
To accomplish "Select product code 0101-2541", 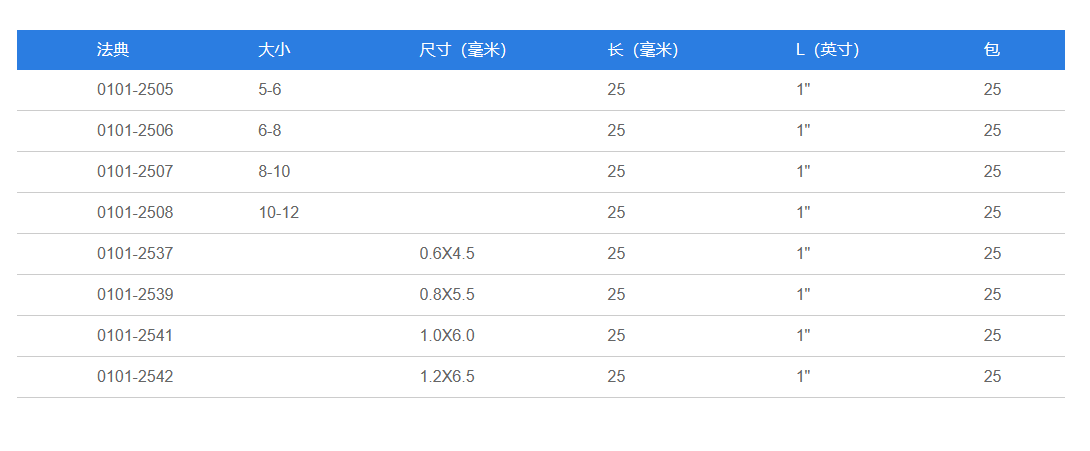I will point(135,336).
